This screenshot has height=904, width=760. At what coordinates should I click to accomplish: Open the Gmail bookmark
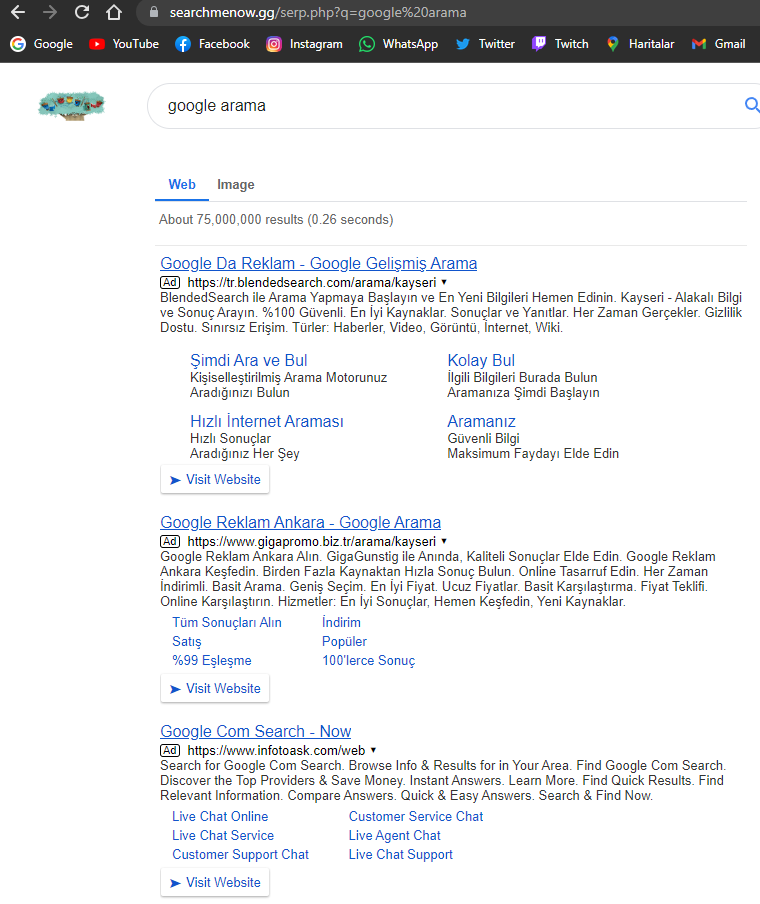718,44
